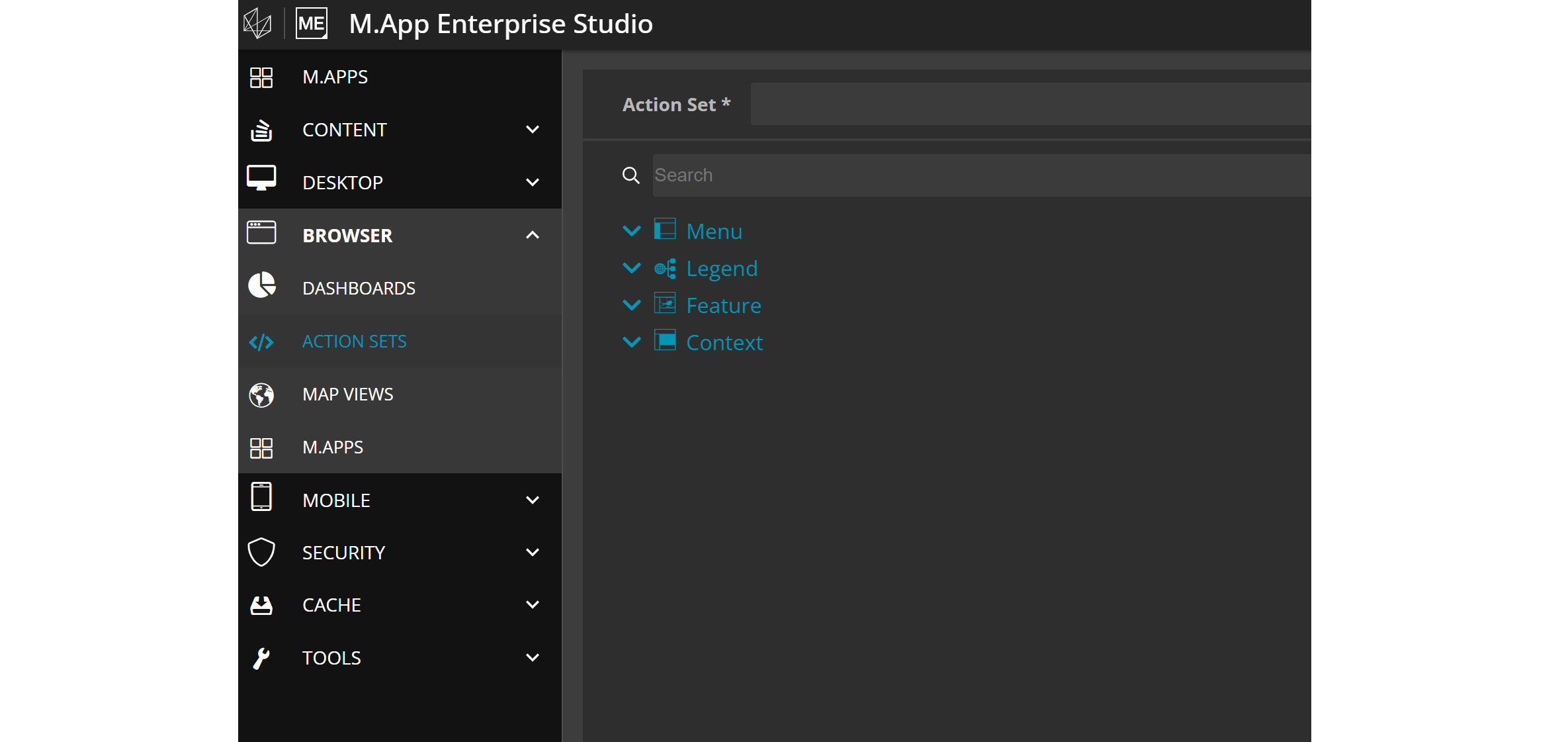Click the search magnifier icon

[x=631, y=175]
